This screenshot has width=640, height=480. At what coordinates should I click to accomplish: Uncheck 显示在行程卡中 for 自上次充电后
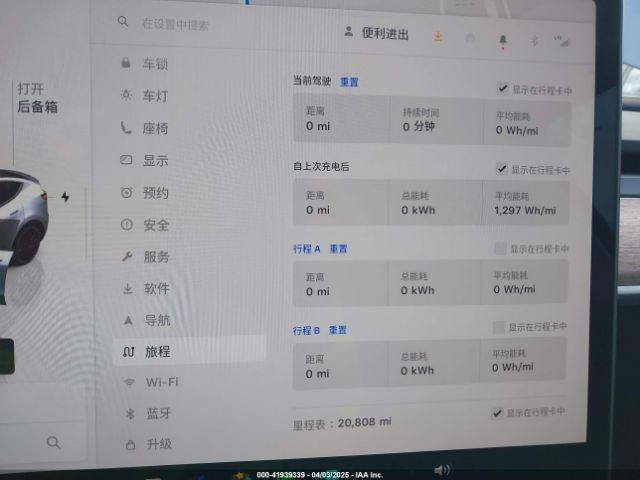click(x=502, y=170)
